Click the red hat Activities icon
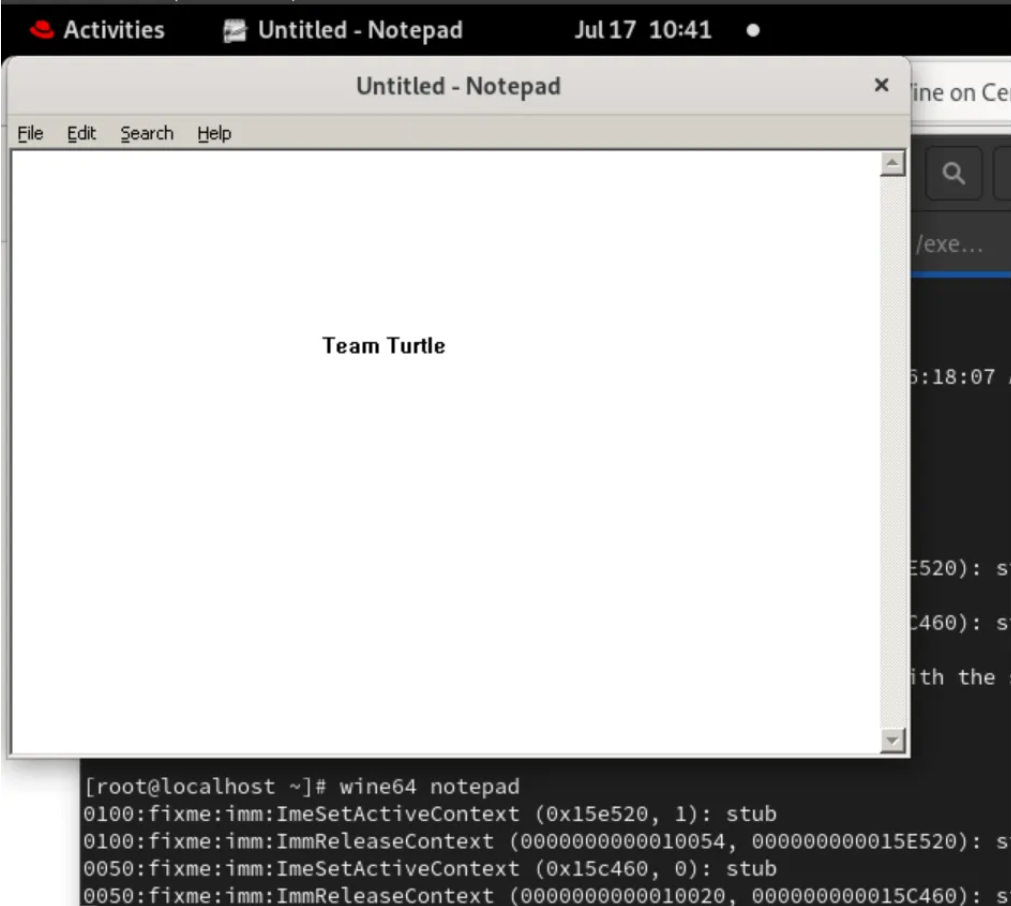Viewport: 1011px width, 906px height. (x=40, y=30)
